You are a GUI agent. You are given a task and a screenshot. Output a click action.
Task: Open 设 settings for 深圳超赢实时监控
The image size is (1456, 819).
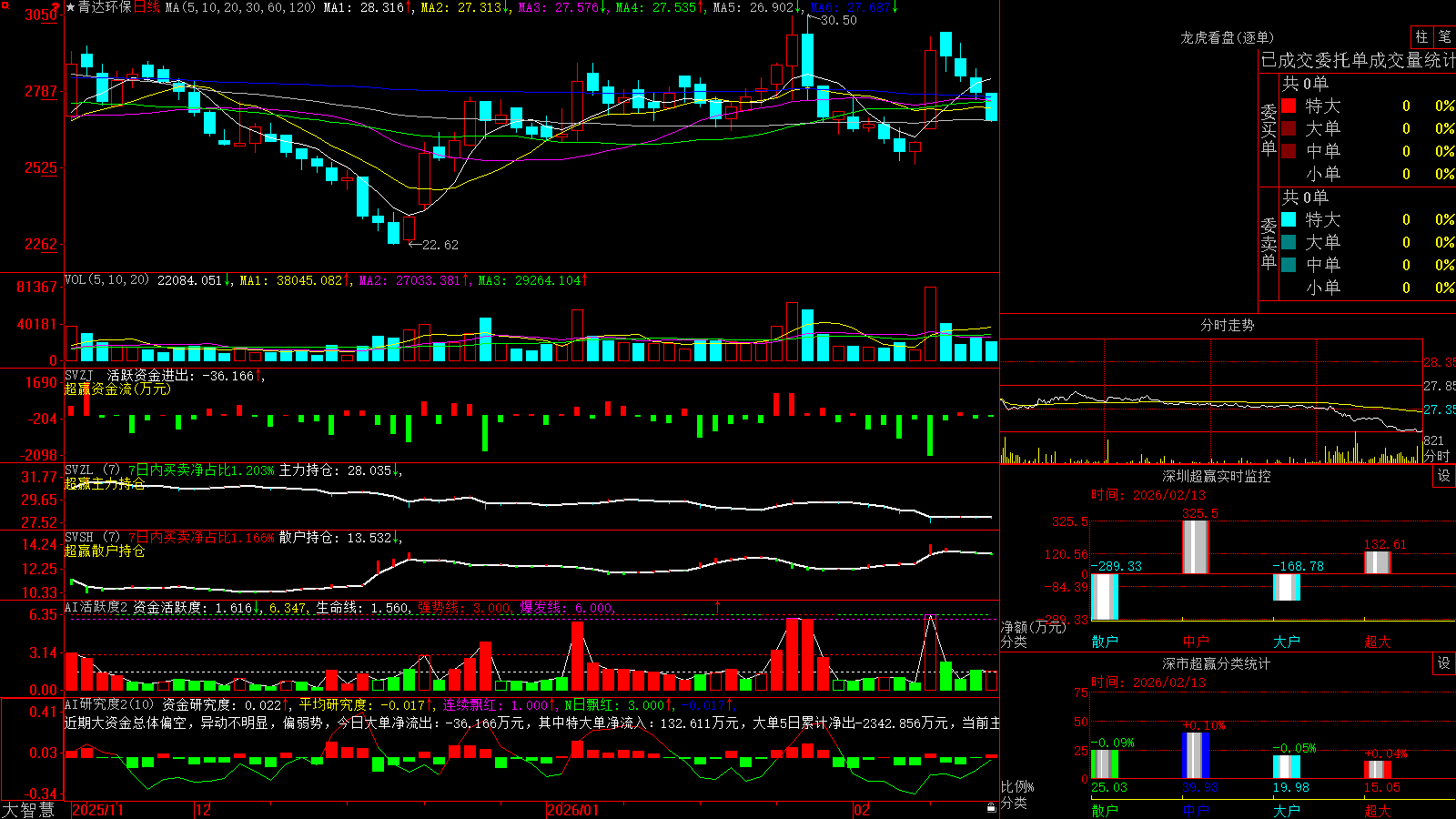1444,476
